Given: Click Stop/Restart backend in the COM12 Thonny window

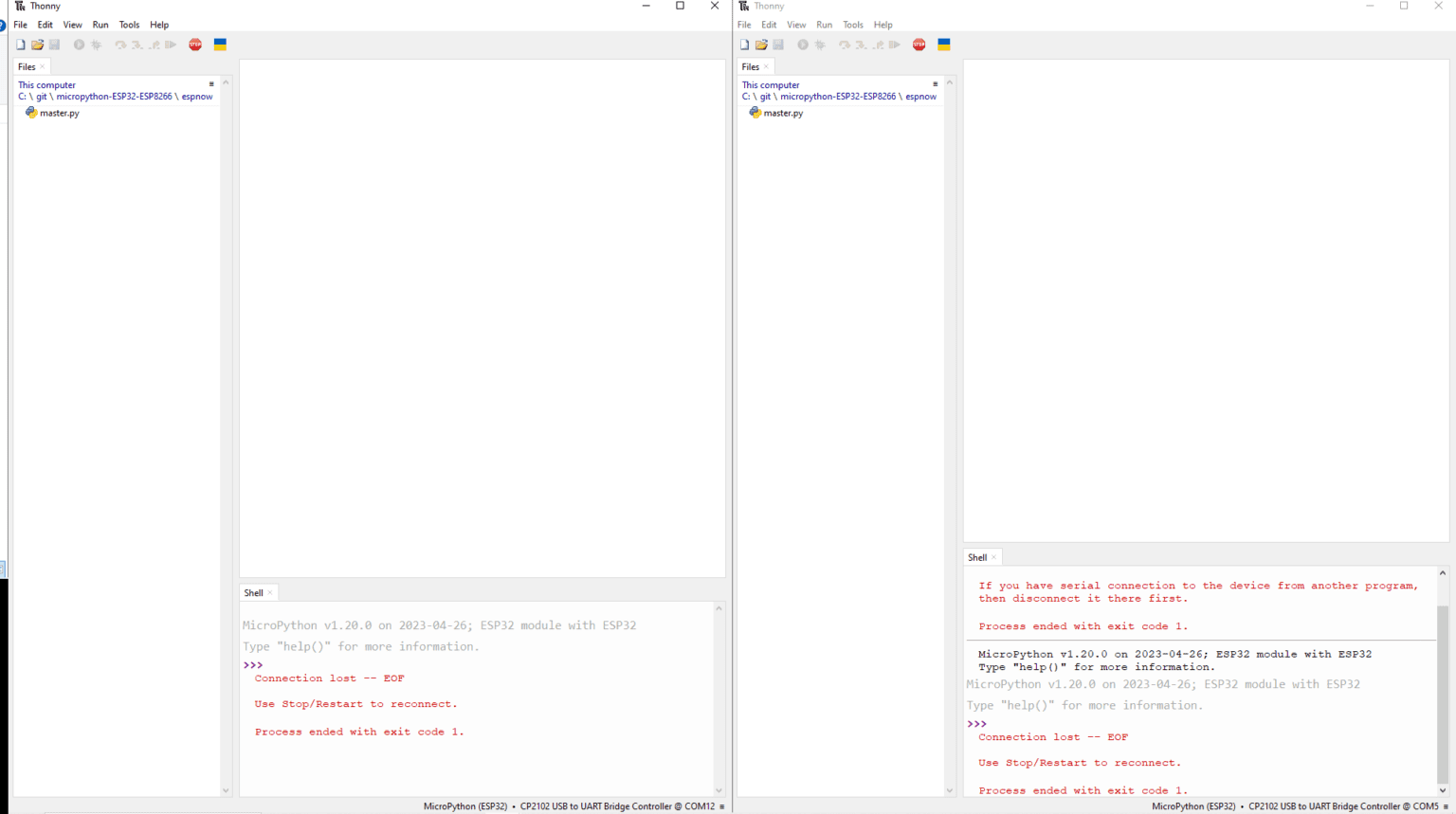Looking at the screenshot, I should pos(195,45).
